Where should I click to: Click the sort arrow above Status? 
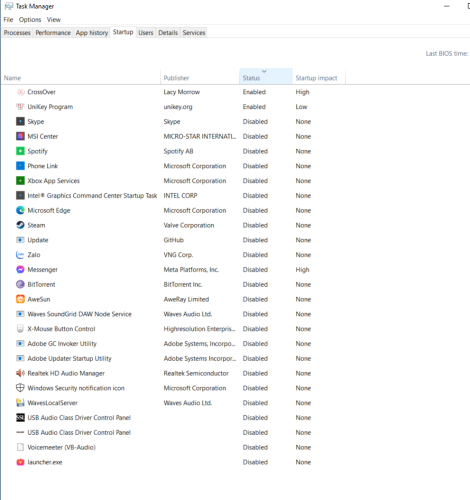[264, 71]
